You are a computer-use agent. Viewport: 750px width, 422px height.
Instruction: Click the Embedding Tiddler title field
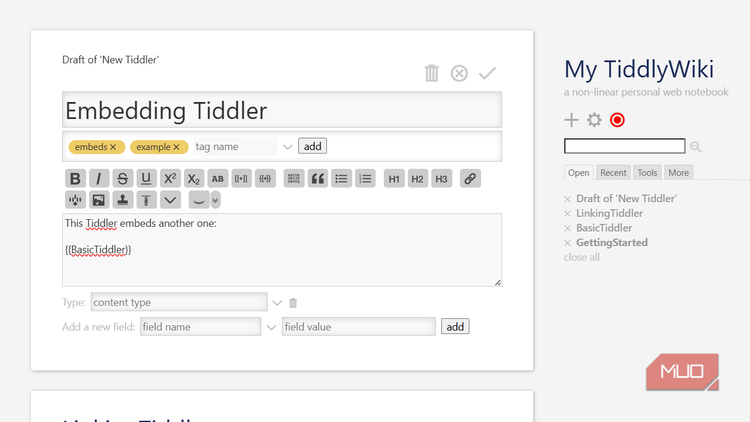[282, 110]
